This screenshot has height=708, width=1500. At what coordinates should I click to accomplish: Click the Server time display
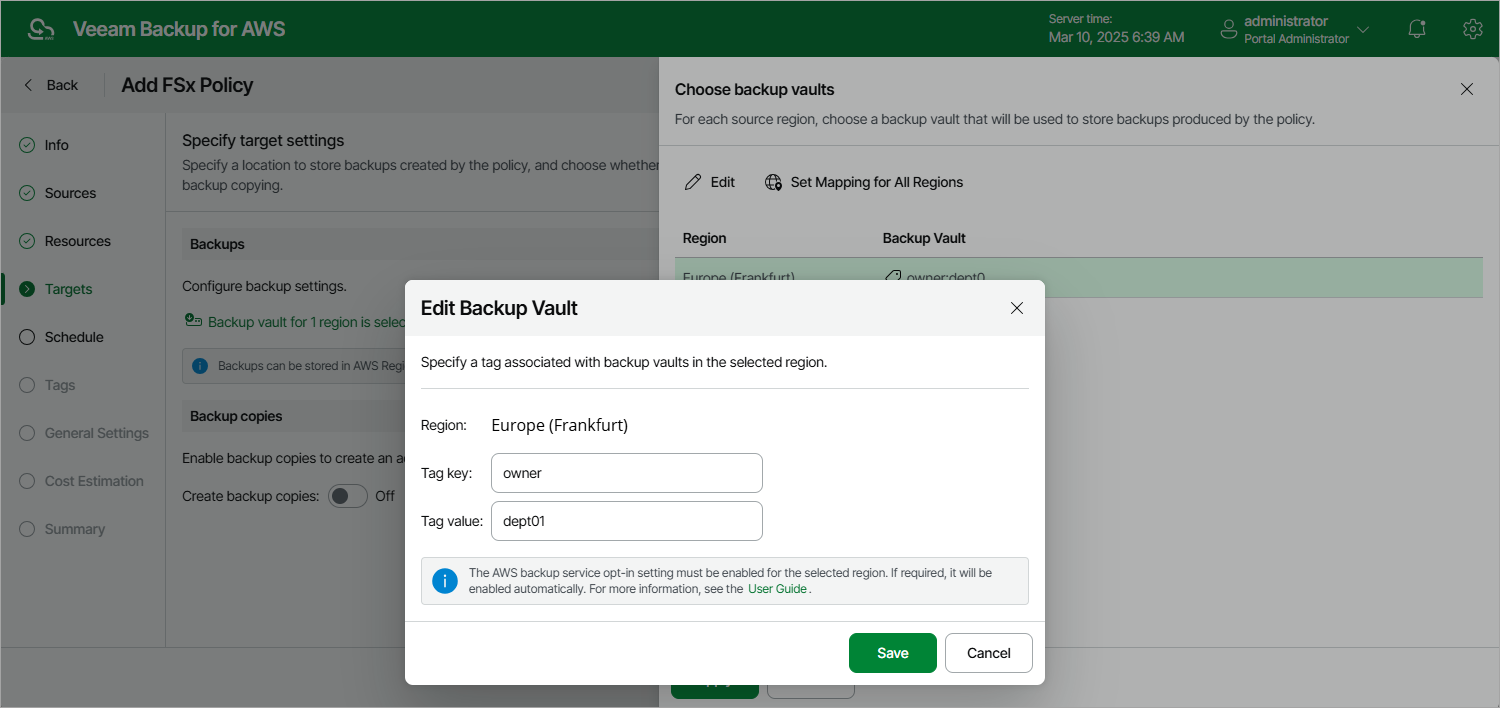[1116, 28]
